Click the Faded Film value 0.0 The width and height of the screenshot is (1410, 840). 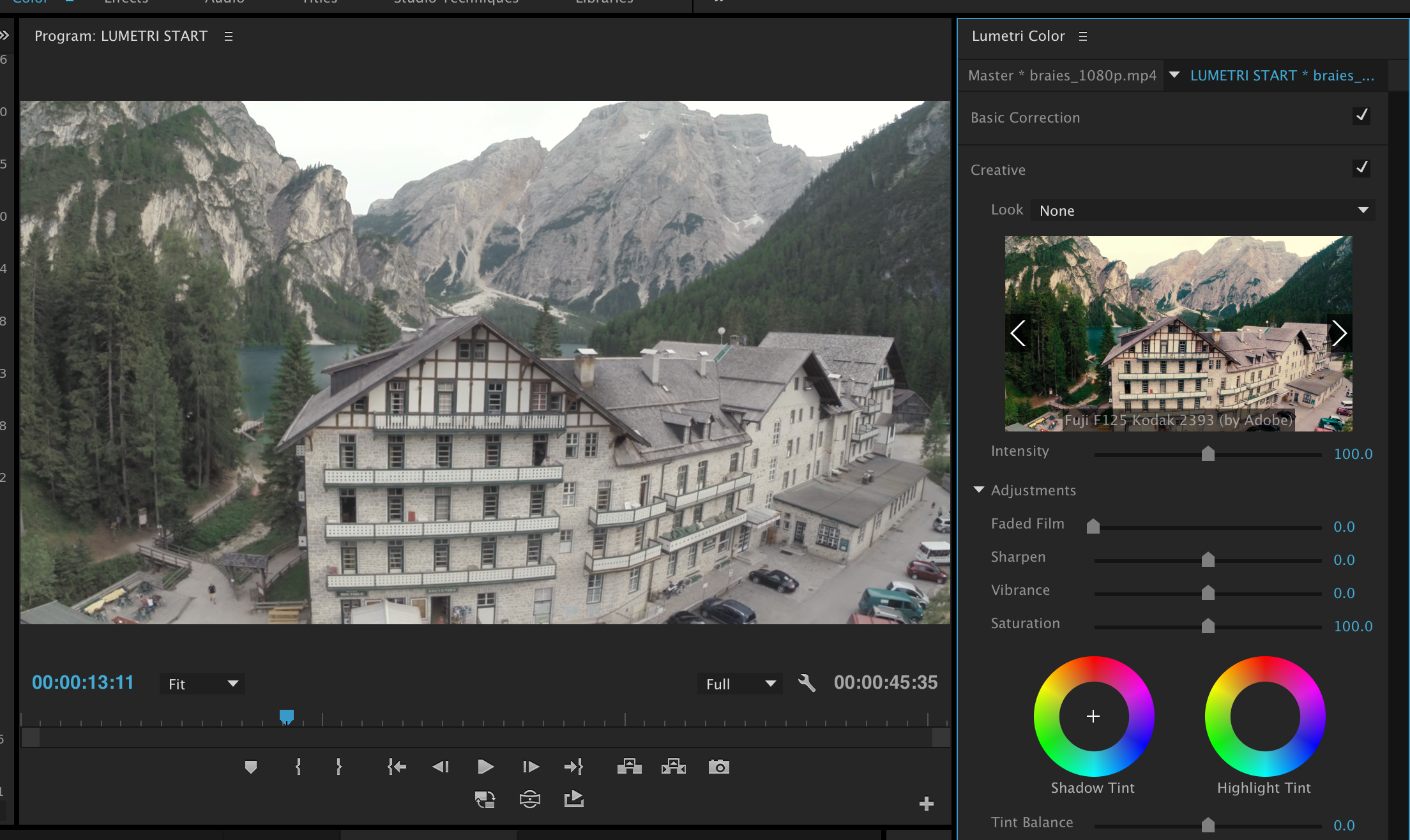point(1344,527)
